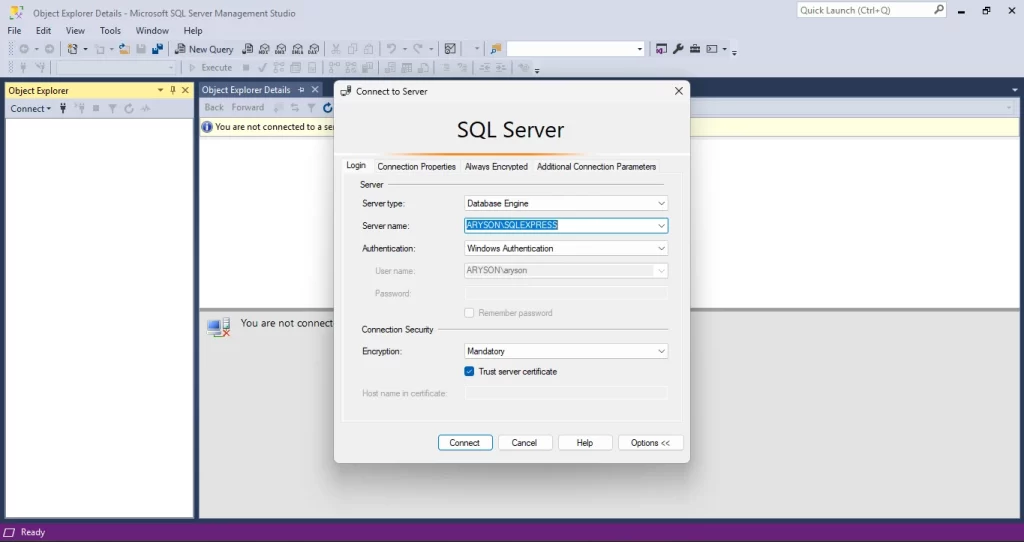The height and width of the screenshot is (542, 1024).
Task: Click the Options << button
Action: [x=650, y=443]
